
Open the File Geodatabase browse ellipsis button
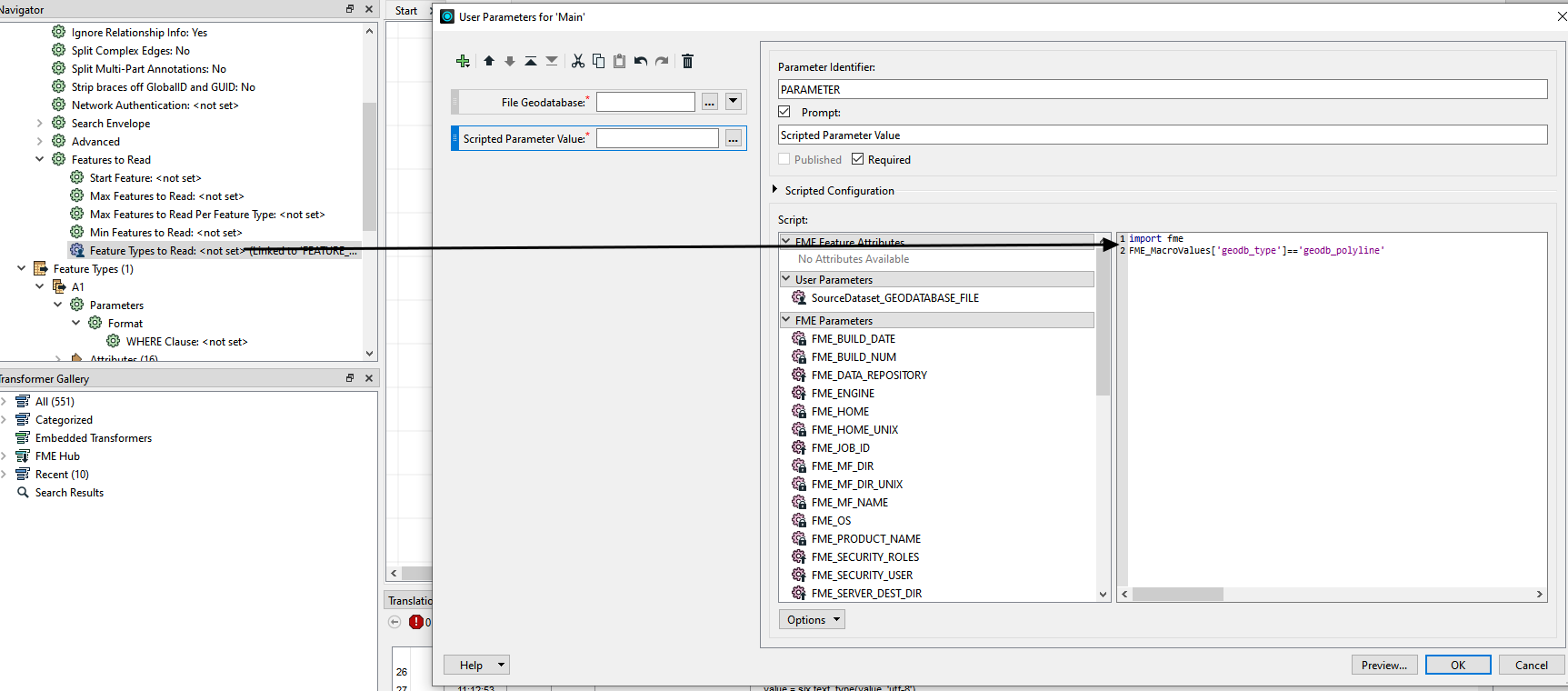710,102
